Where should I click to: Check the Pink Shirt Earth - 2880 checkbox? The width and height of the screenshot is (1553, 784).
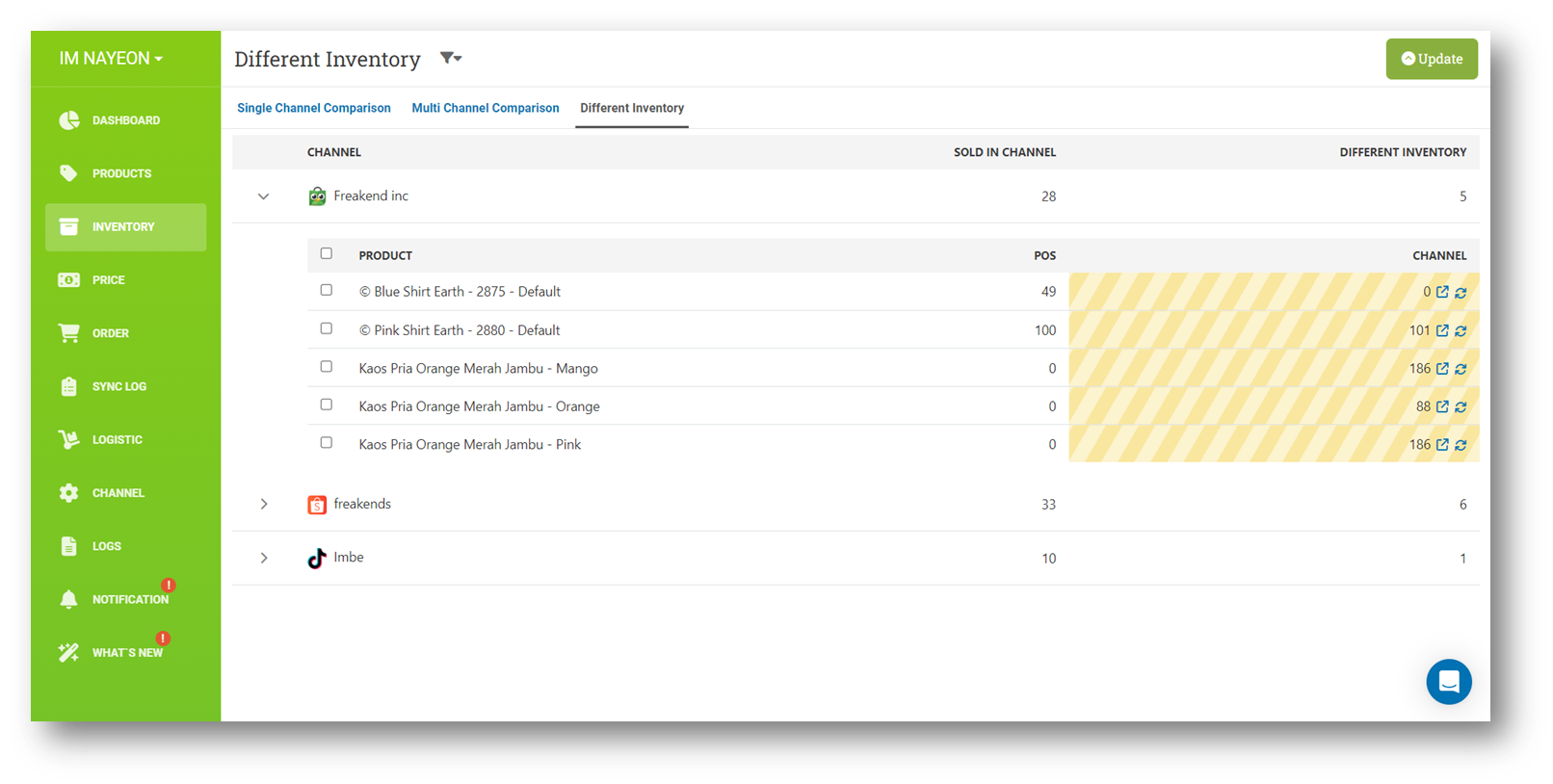(x=327, y=328)
